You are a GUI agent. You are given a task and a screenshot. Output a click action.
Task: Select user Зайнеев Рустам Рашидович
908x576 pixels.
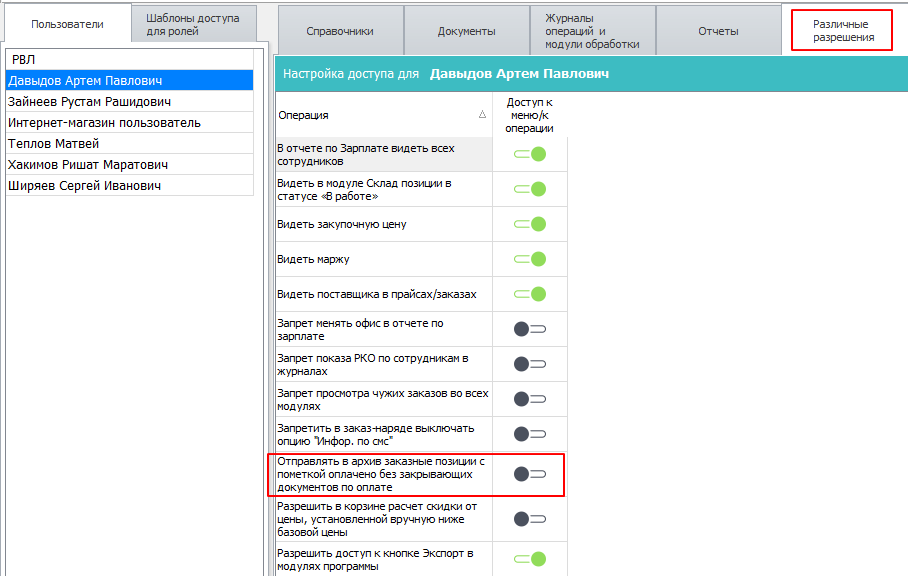(x=90, y=102)
